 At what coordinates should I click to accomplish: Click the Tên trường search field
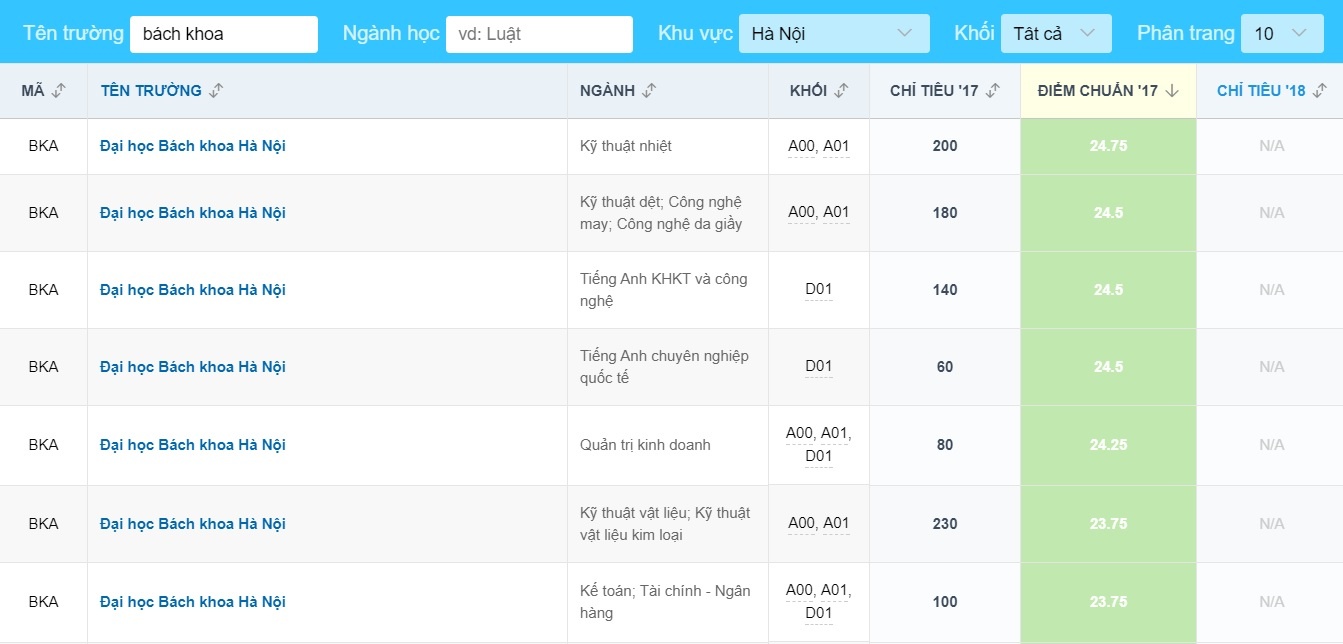(223, 34)
